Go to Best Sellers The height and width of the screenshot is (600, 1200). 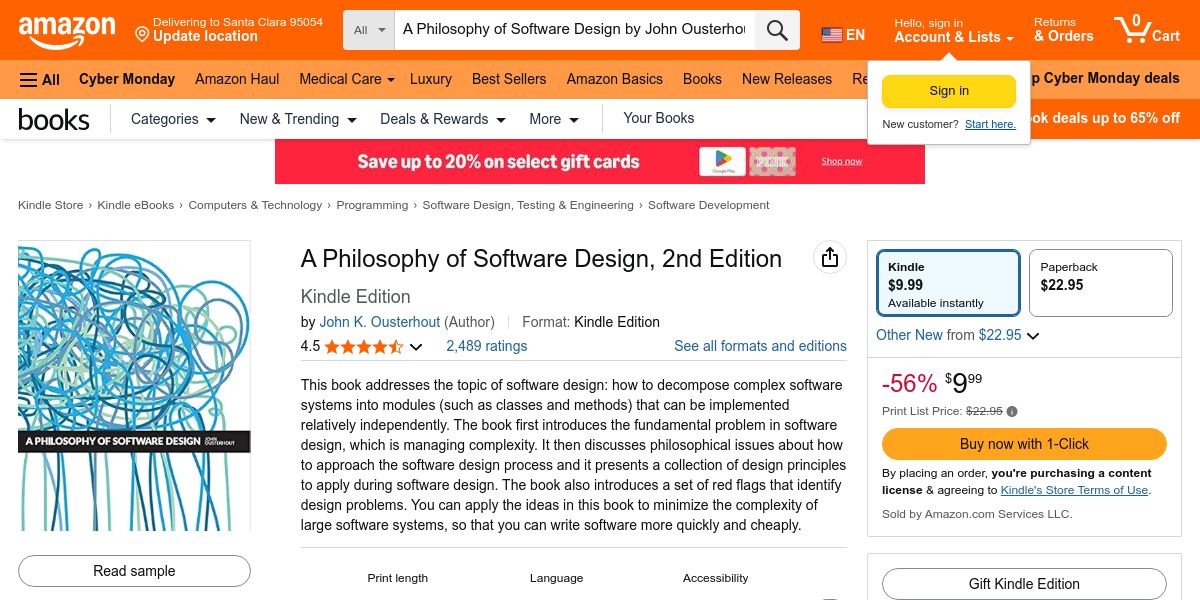[x=509, y=79]
